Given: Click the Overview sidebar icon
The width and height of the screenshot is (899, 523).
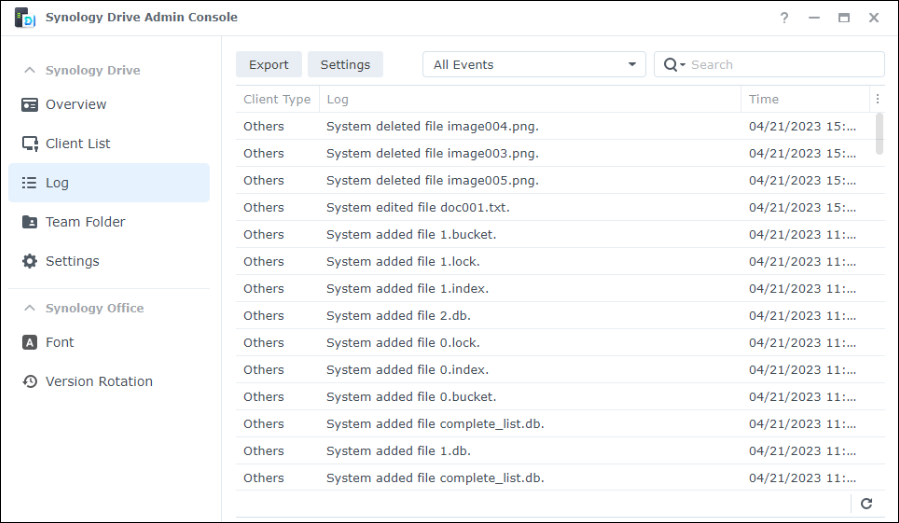Looking at the screenshot, I should (29, 105).
